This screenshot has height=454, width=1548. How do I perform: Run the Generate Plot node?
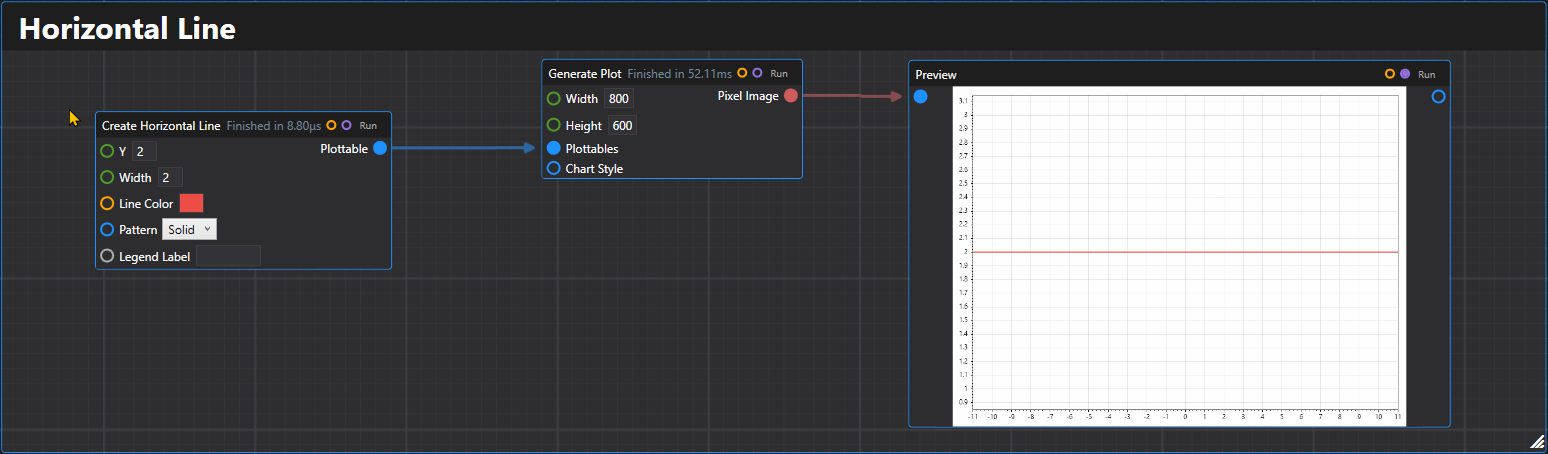[x=779, y=73]
